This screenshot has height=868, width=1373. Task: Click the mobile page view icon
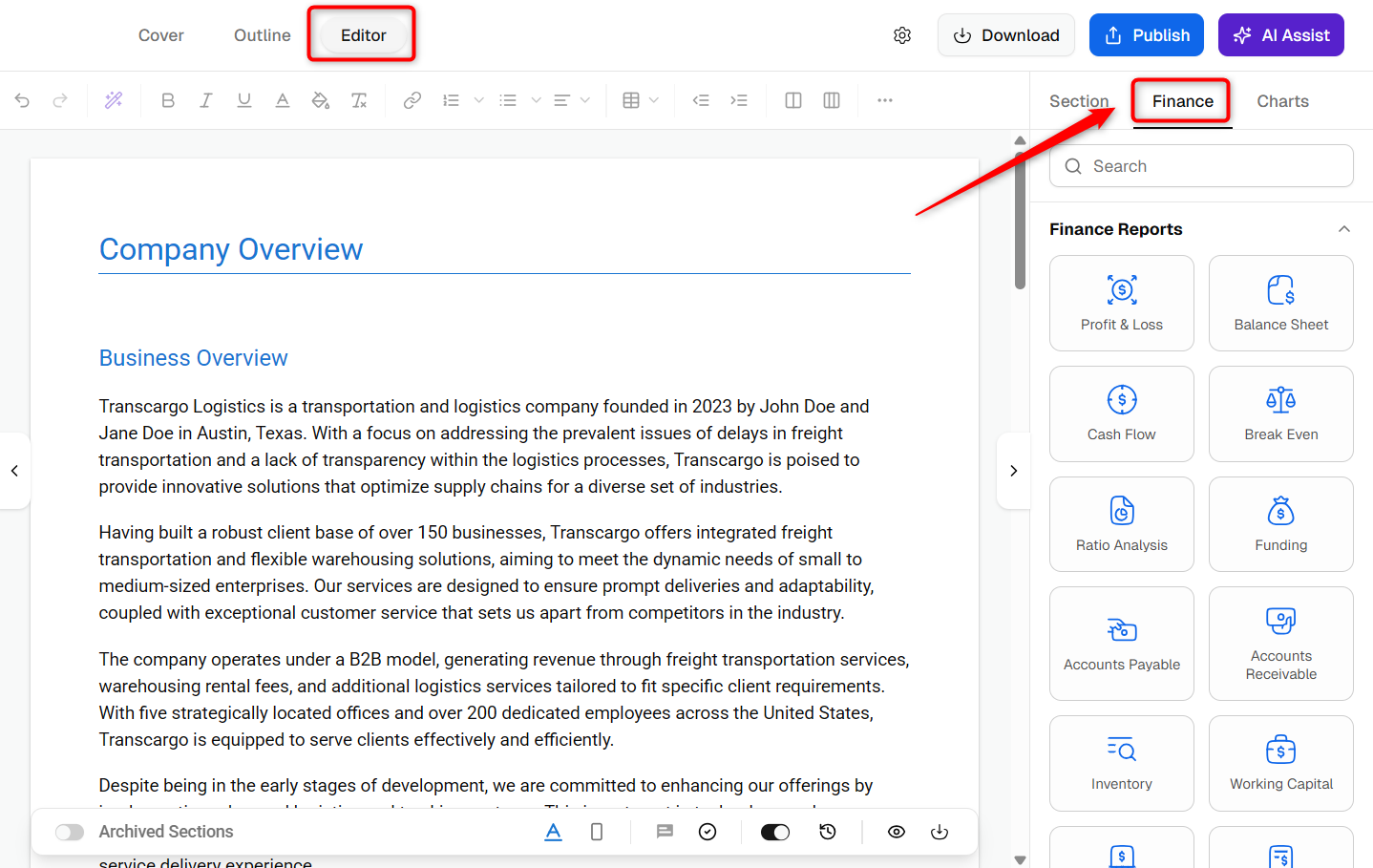(597, 832)
